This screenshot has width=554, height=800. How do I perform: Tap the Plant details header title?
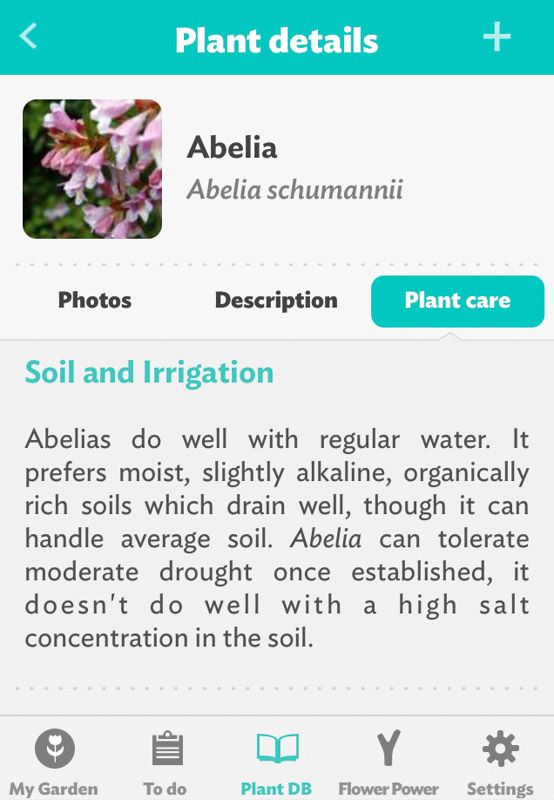[276, 40]
